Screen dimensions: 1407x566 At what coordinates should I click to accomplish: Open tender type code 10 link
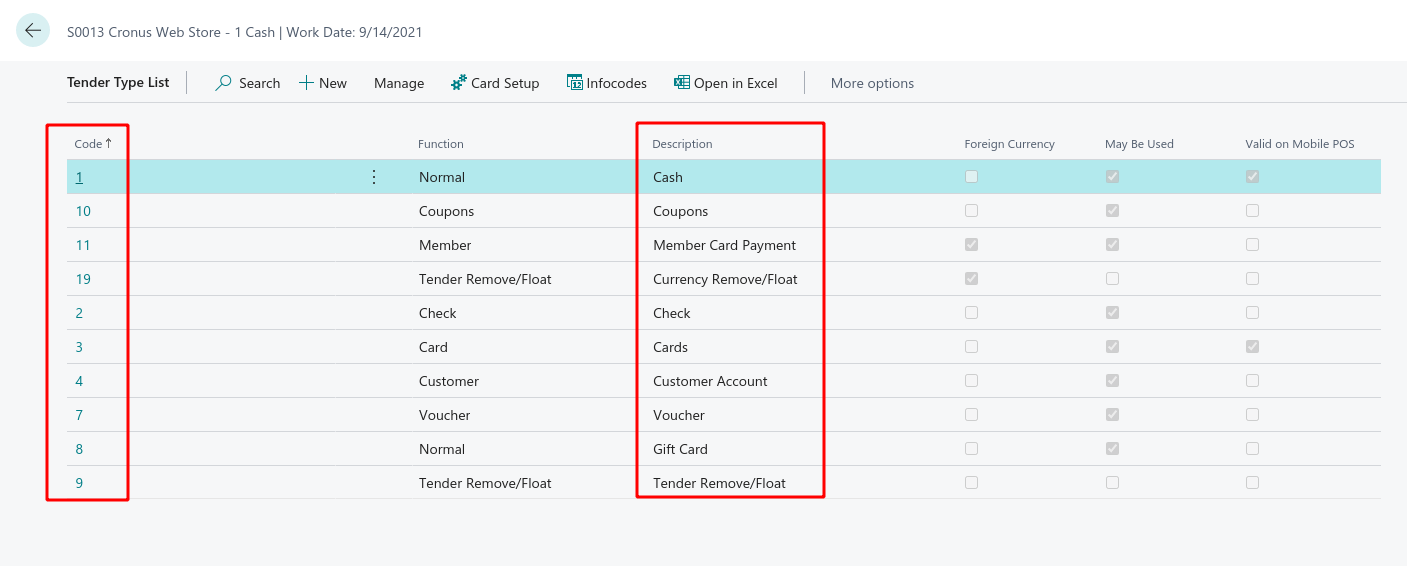click(x=83, y=211)
